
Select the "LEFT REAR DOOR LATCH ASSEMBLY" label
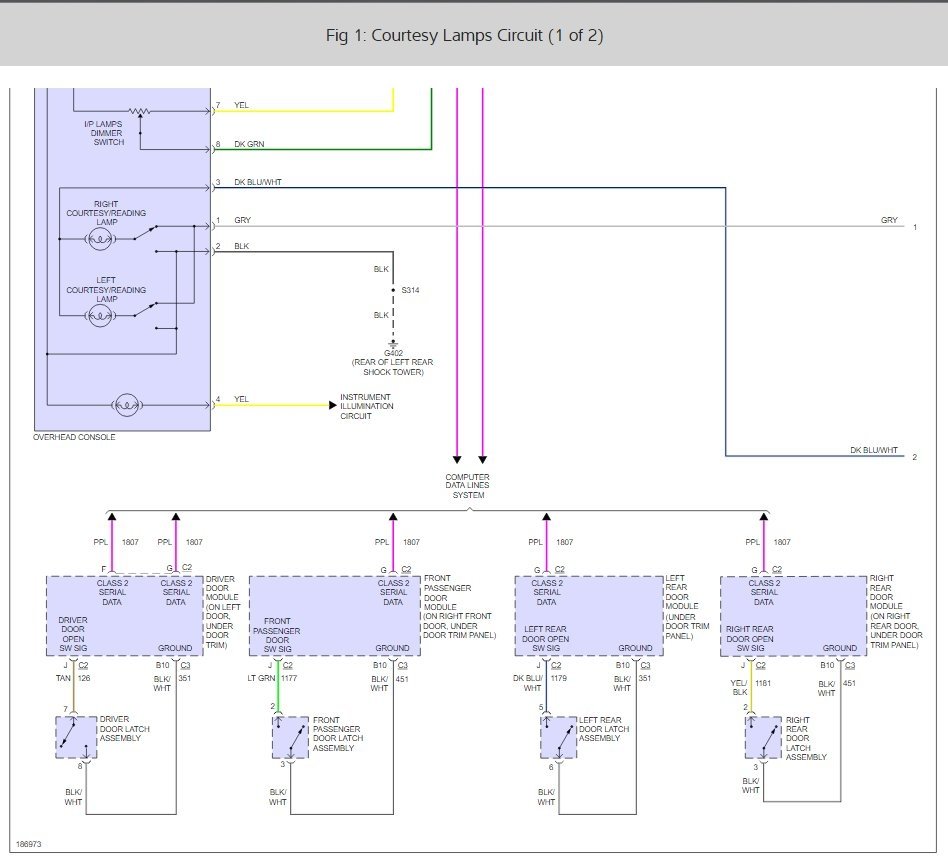(604, 729)
